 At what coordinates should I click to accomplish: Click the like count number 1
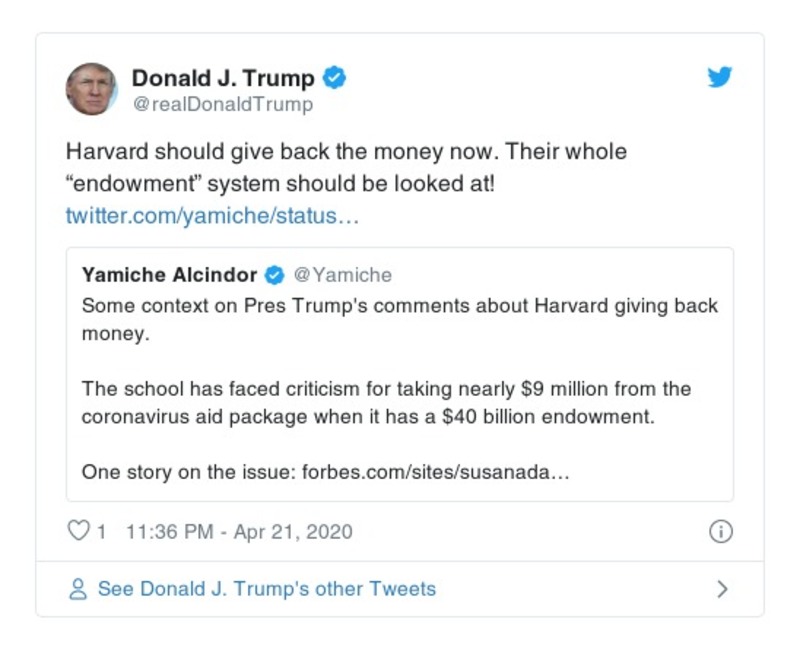(x=99, y=532)
